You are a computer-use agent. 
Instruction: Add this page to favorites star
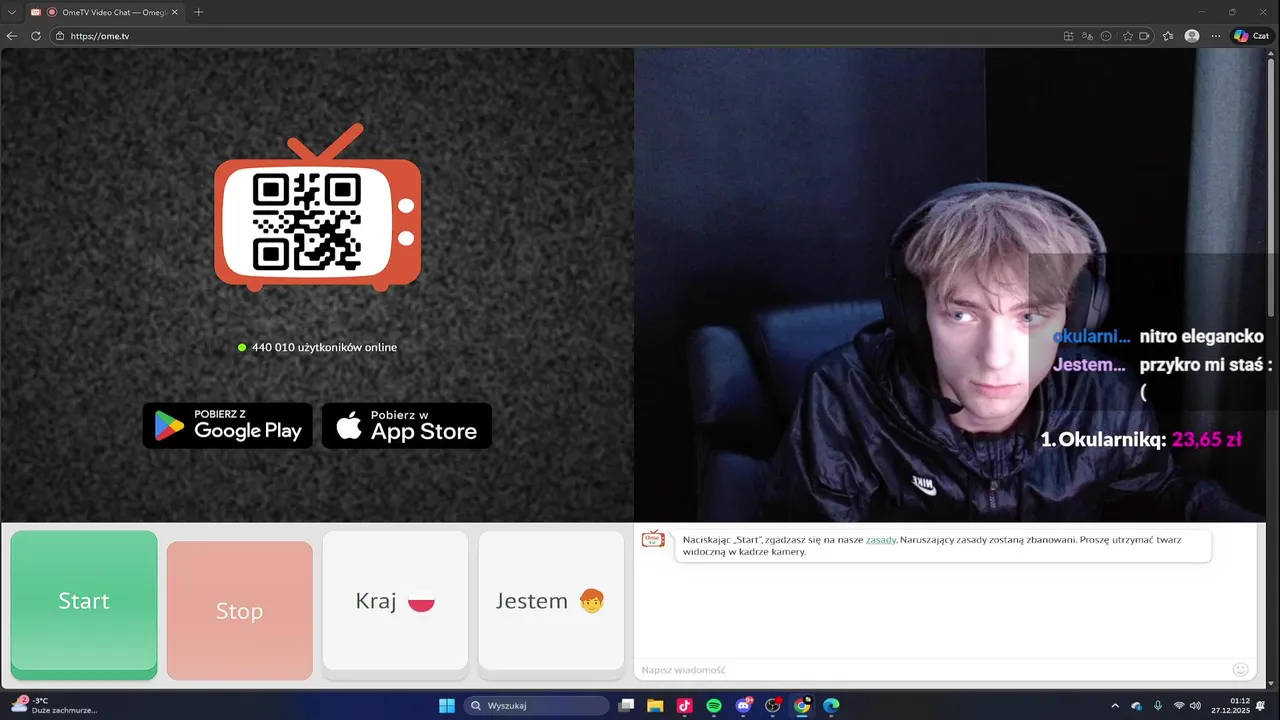1128,36
